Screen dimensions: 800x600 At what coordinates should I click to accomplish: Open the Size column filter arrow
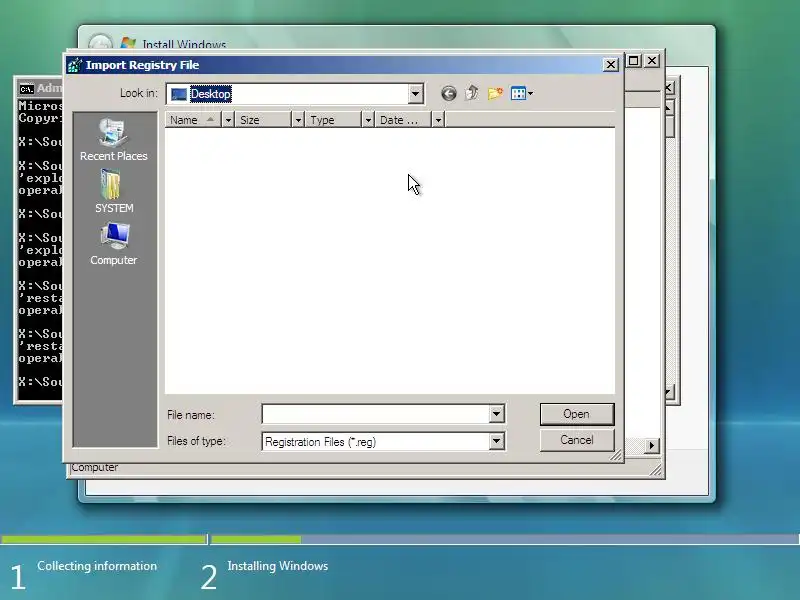[298, 120]
